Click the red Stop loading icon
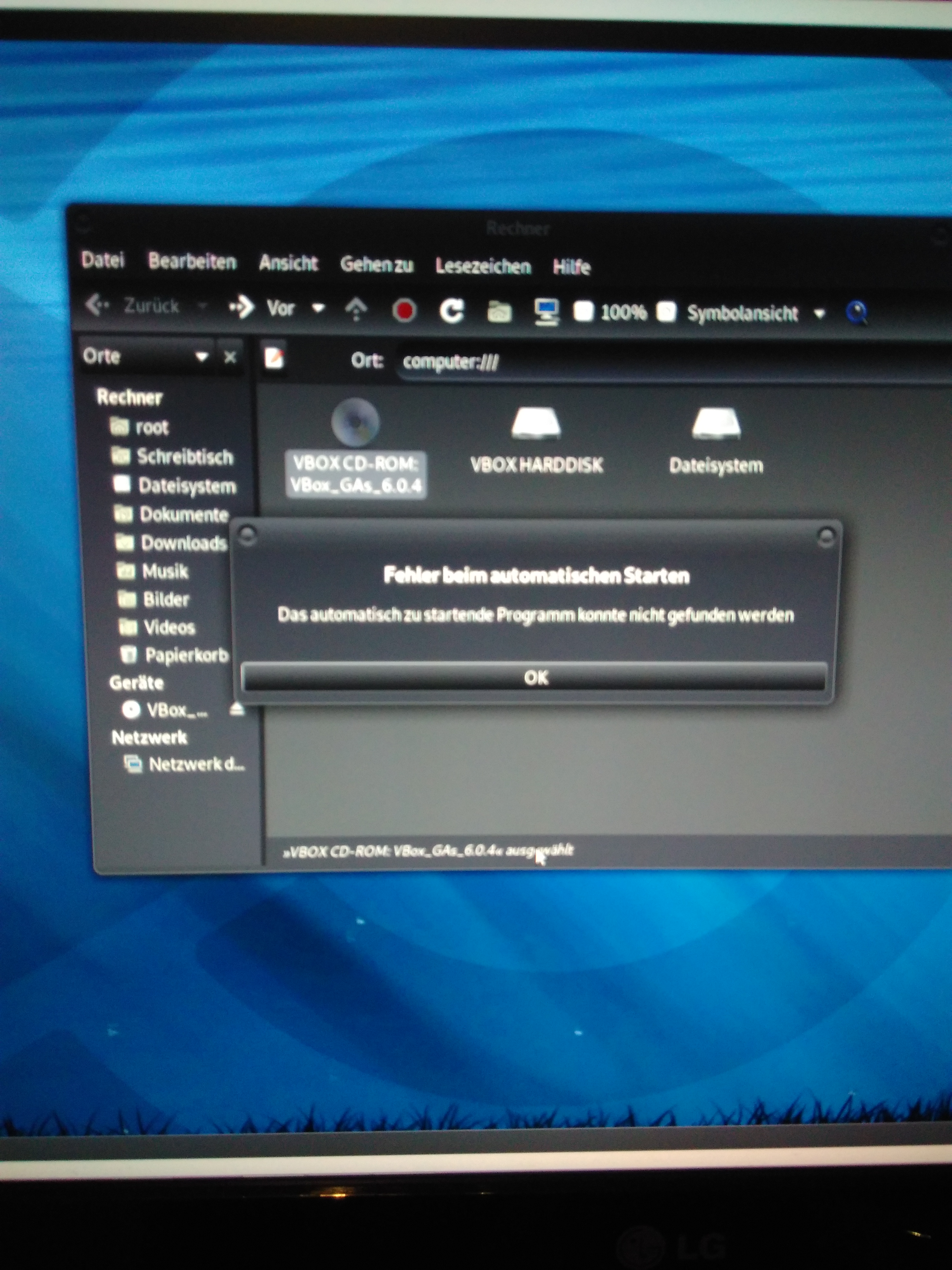The width and height of the screenshot is (952, 1270). click(x=404, y=311)
